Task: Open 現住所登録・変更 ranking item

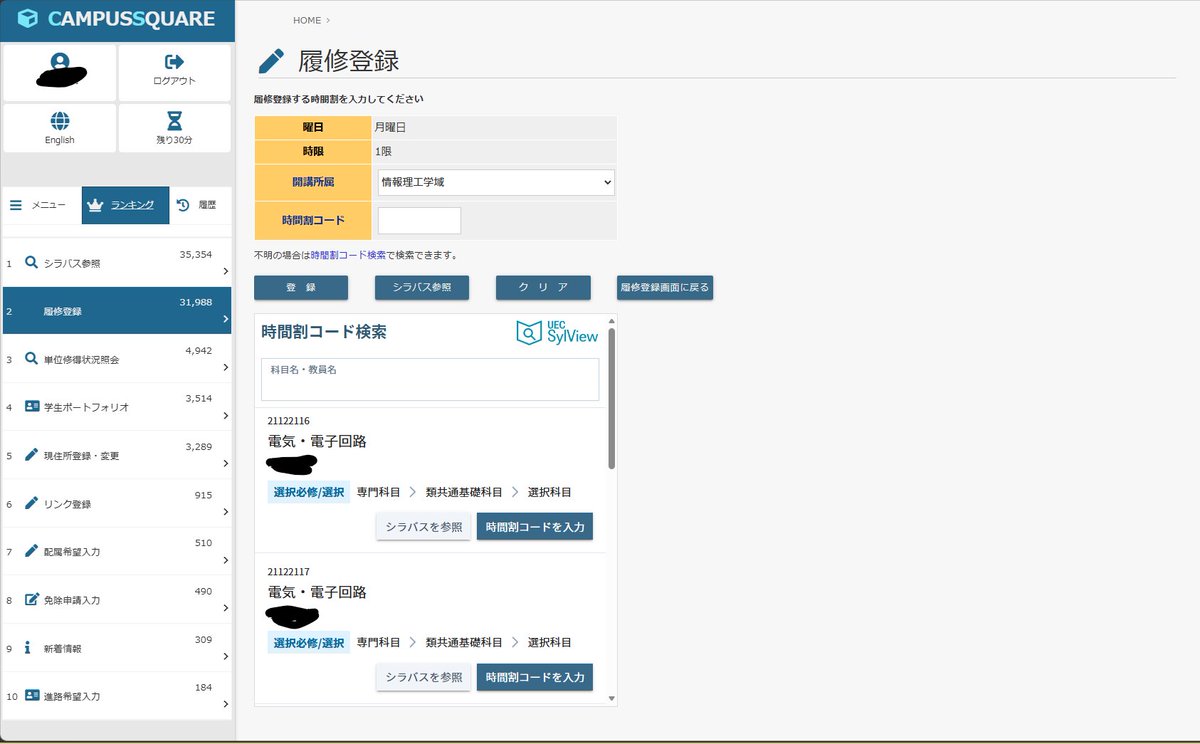Action: [x=117, y=455]
